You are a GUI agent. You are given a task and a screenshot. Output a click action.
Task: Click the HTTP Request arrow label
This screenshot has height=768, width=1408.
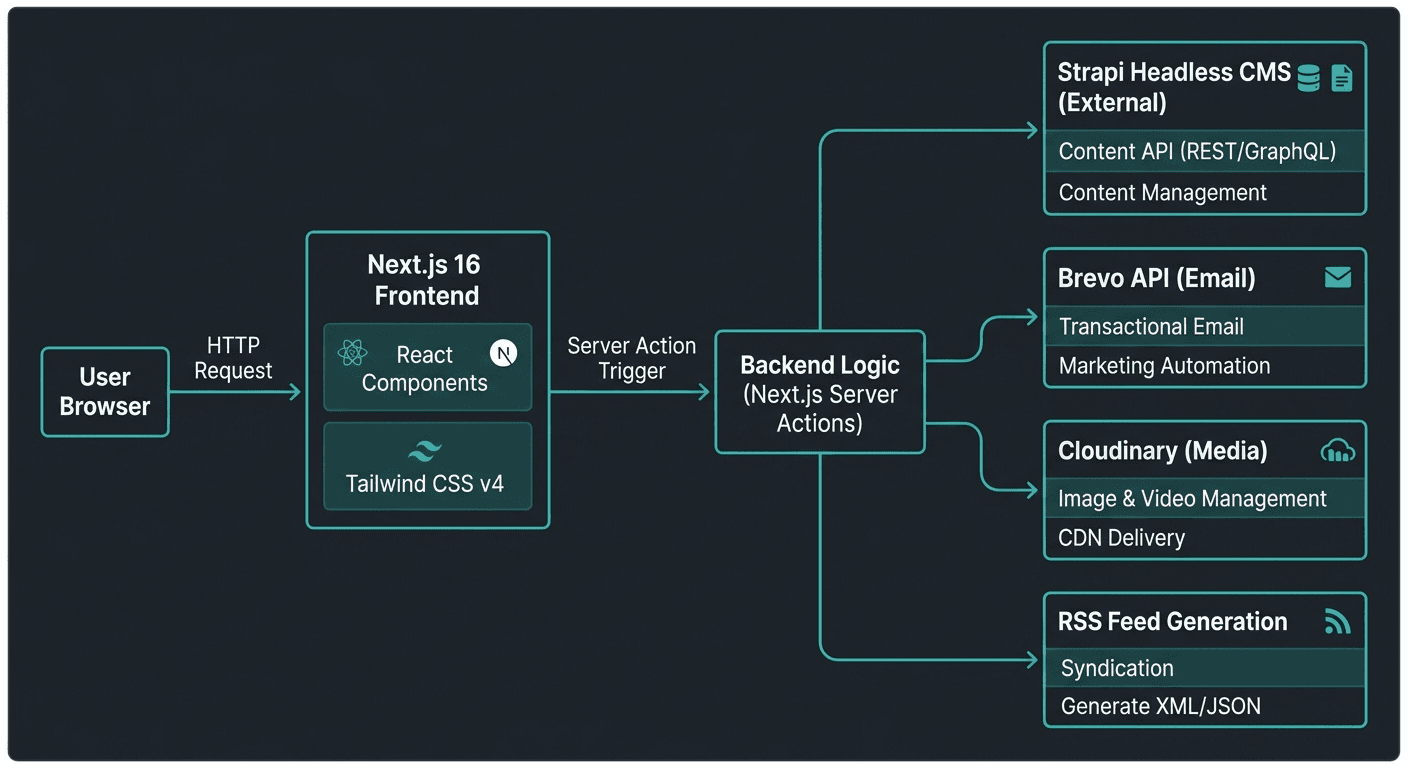click(x=234, y=358)
